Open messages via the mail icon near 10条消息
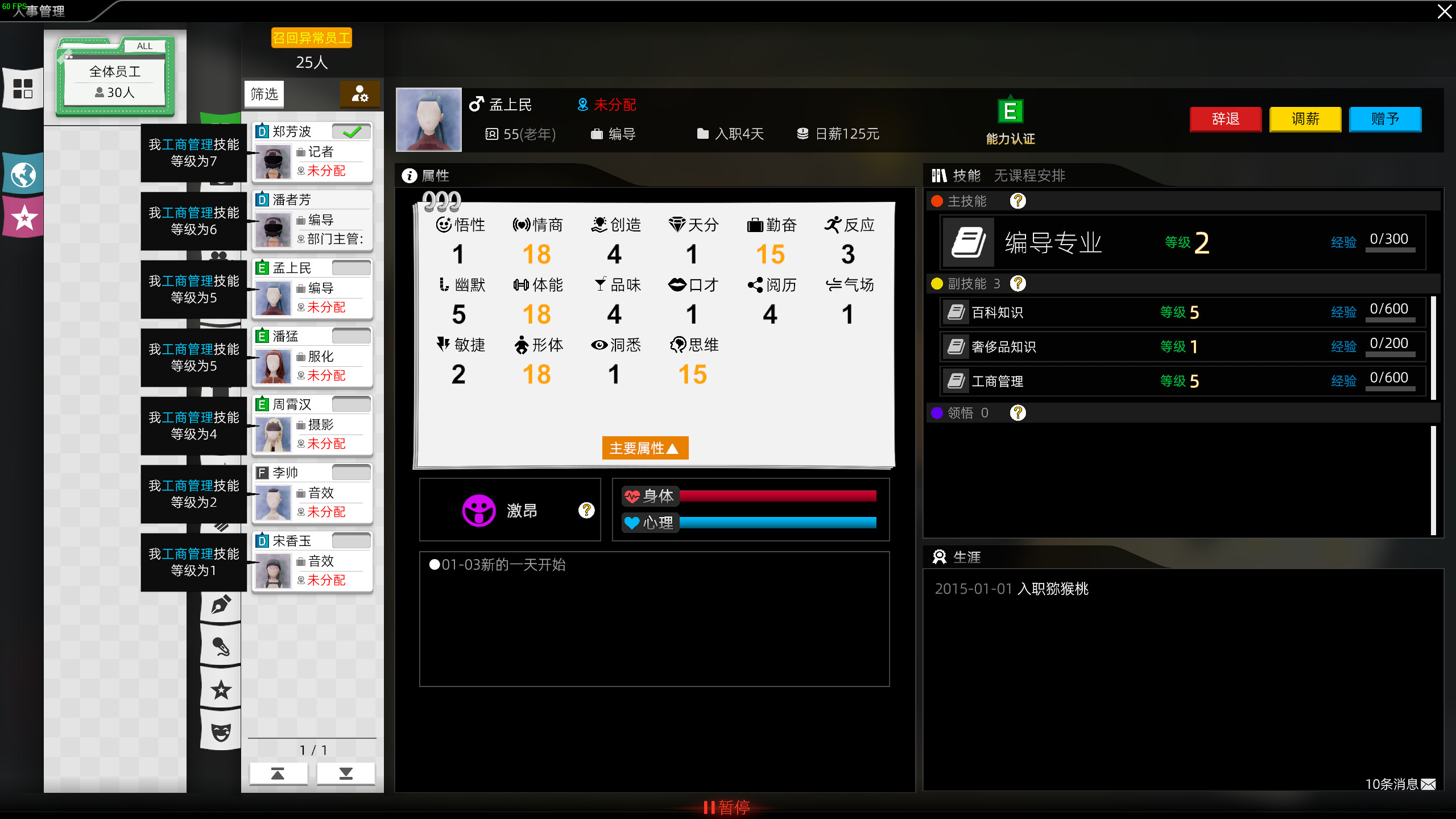The image size is (1456, 819). [x=1428, y=784]
